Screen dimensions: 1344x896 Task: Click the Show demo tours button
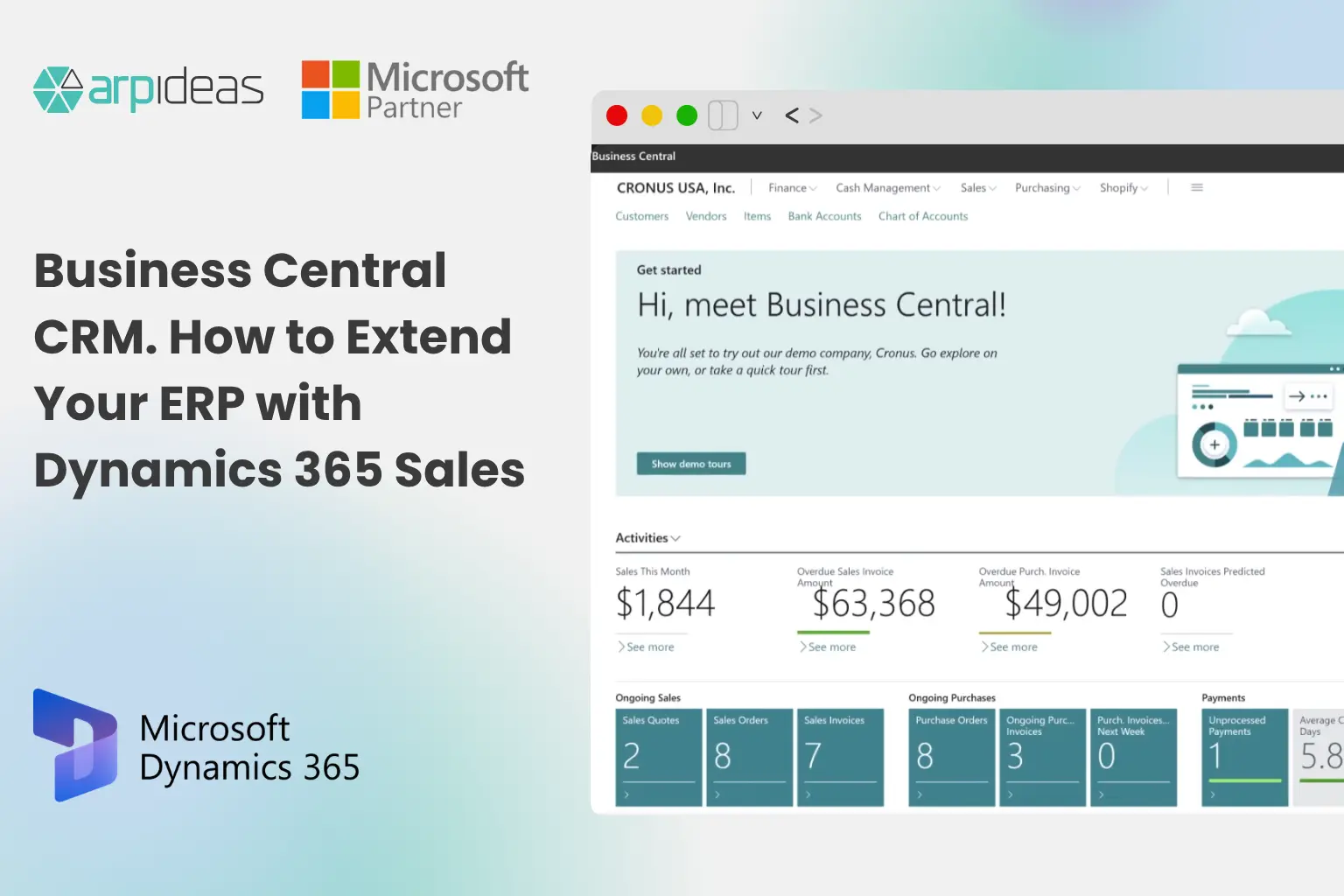690,463
